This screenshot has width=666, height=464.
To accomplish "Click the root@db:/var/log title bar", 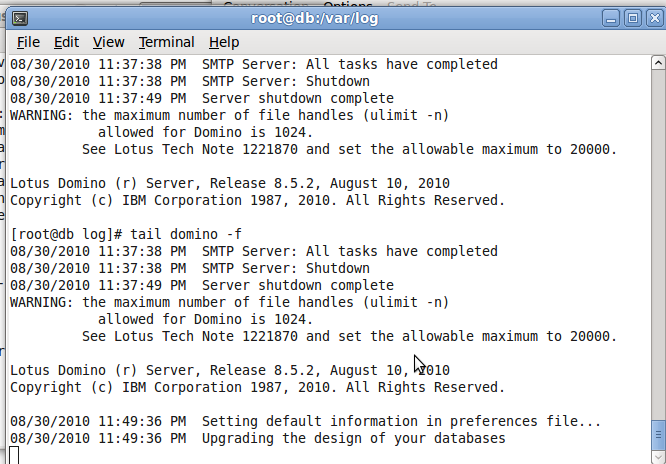I will (314, 18).
